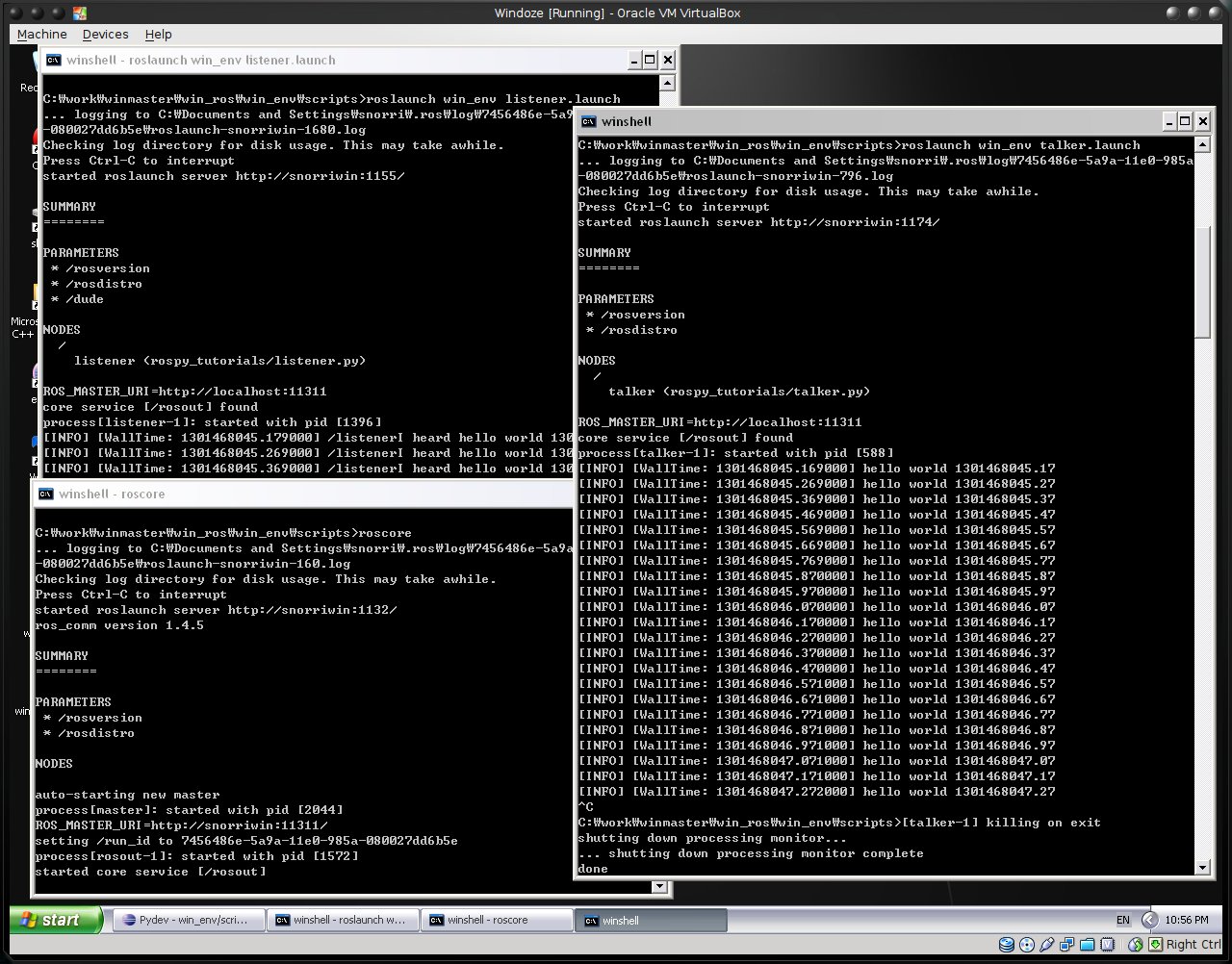1232x964 pixels.
Task: Click the EN language indicator
Action: [1123, 920]
